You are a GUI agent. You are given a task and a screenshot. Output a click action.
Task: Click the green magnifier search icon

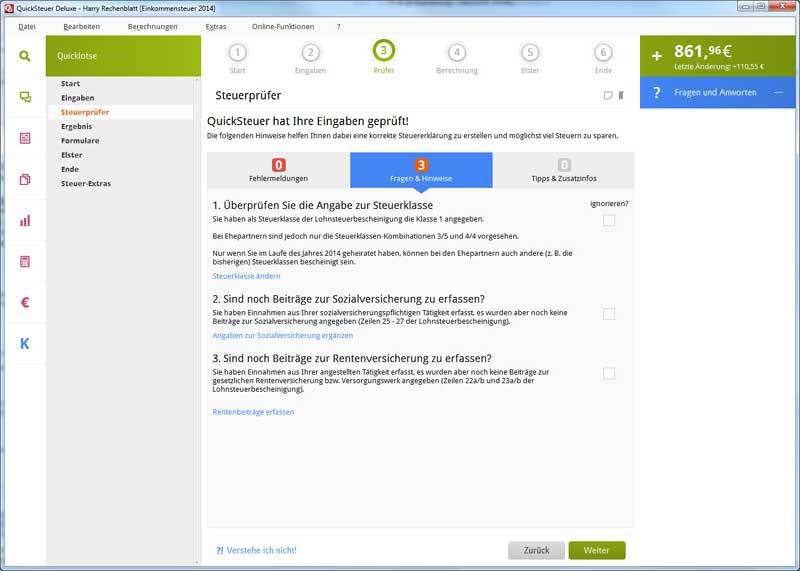pyautogui.click(x=24, y=56)
